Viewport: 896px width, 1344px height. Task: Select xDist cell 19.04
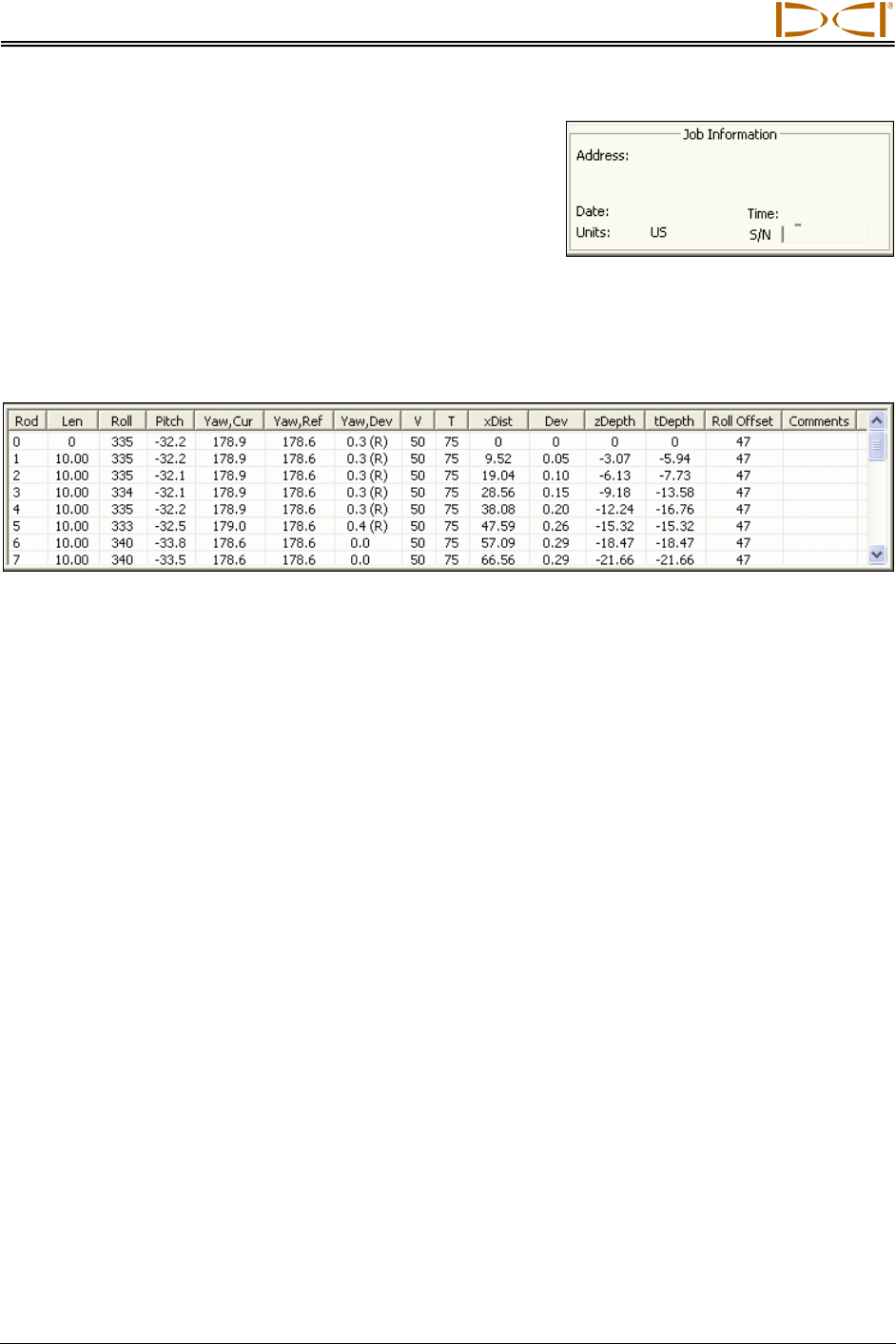coord(498,476)
